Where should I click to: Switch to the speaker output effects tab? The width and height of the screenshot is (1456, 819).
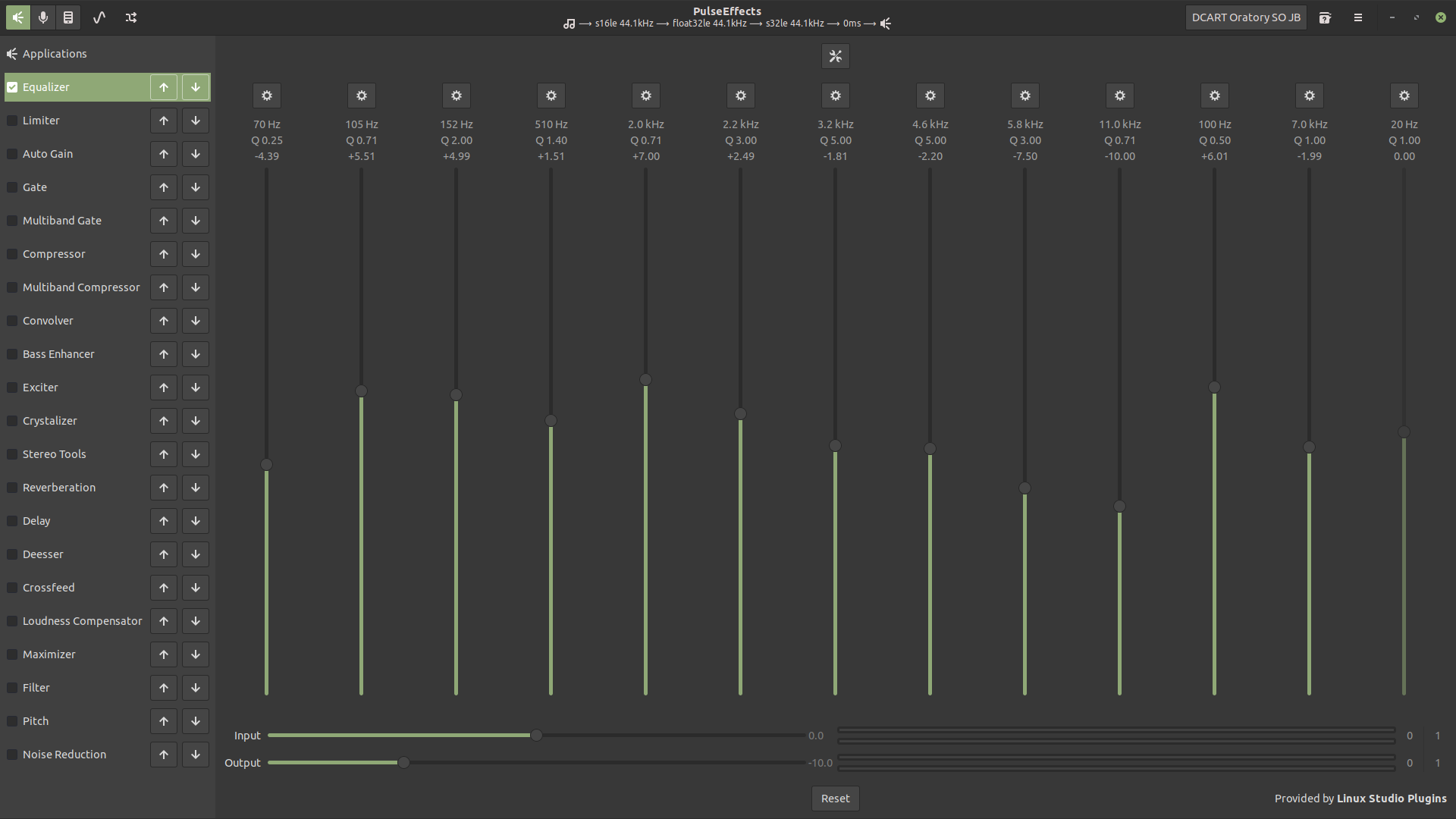[x=18, y=17]
